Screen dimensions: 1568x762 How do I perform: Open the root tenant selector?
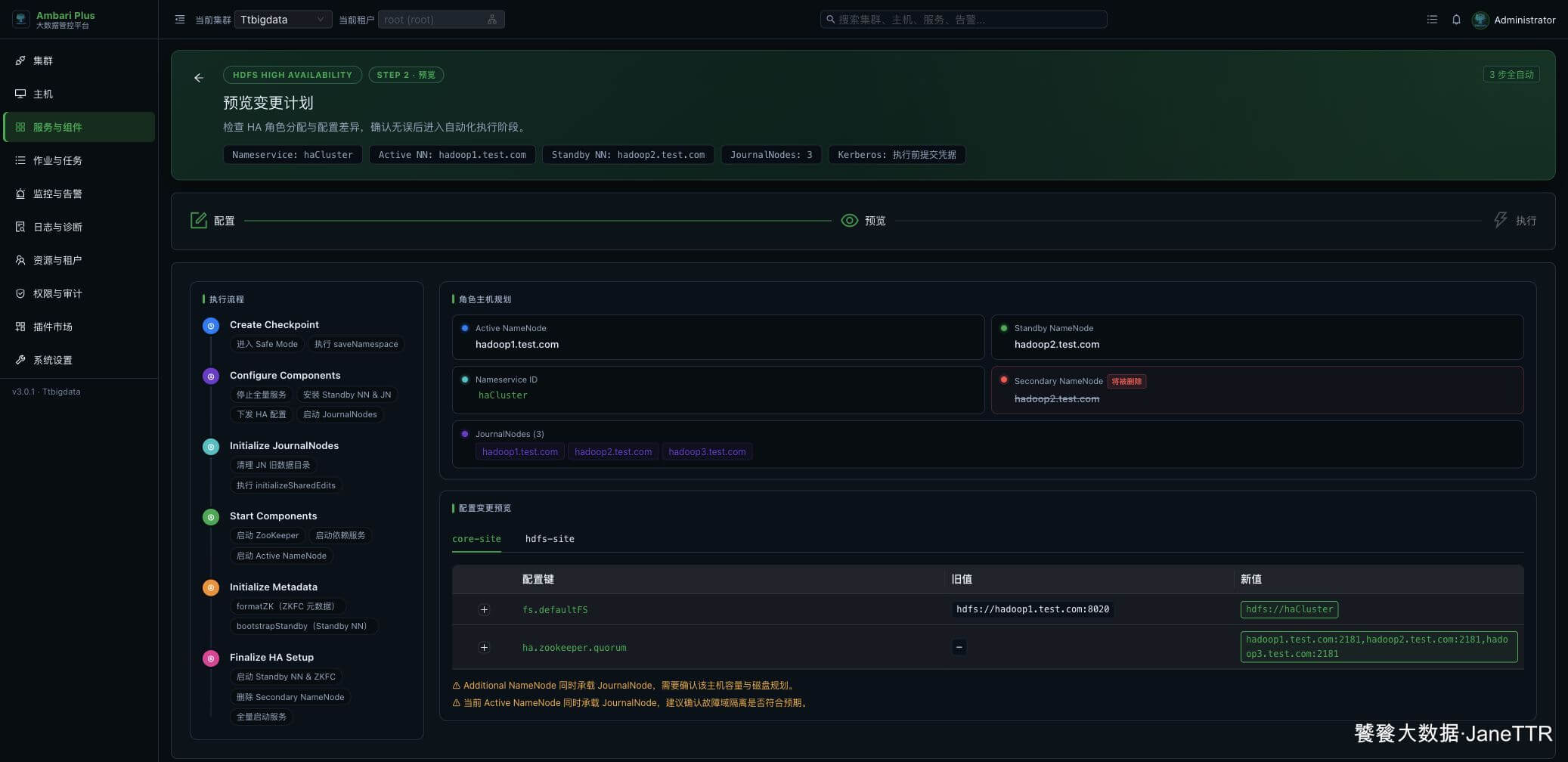pyautogui.click(x=441, y=20)
